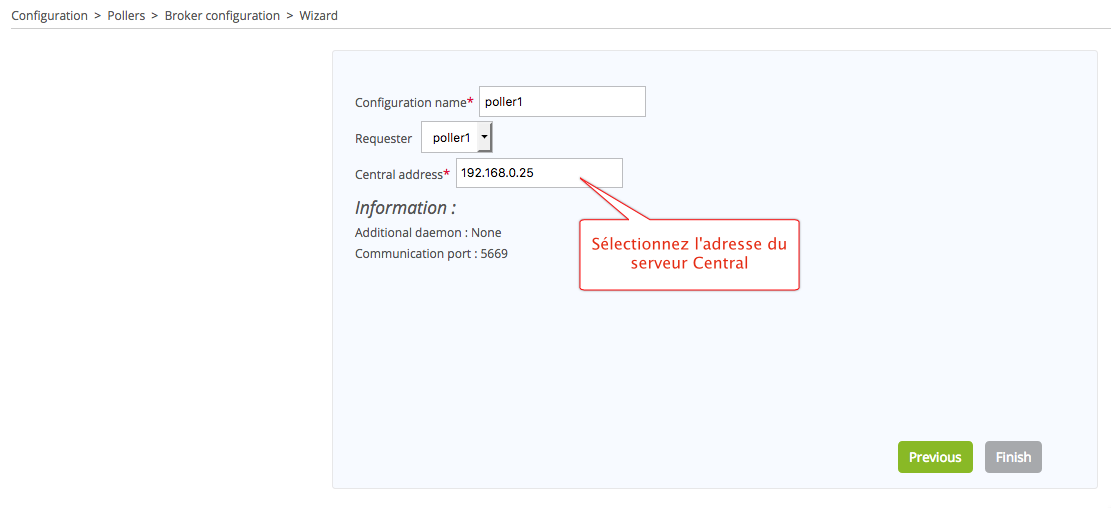Go to Pollers in the breadcrumb
Screen dimensions: 1111x508
(x=126, y=16)
